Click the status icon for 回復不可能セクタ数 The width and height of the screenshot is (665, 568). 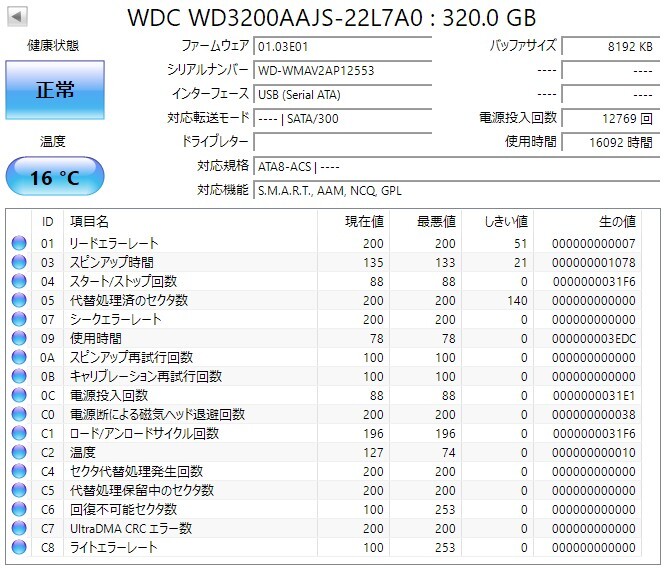click(x=19, y=509)
